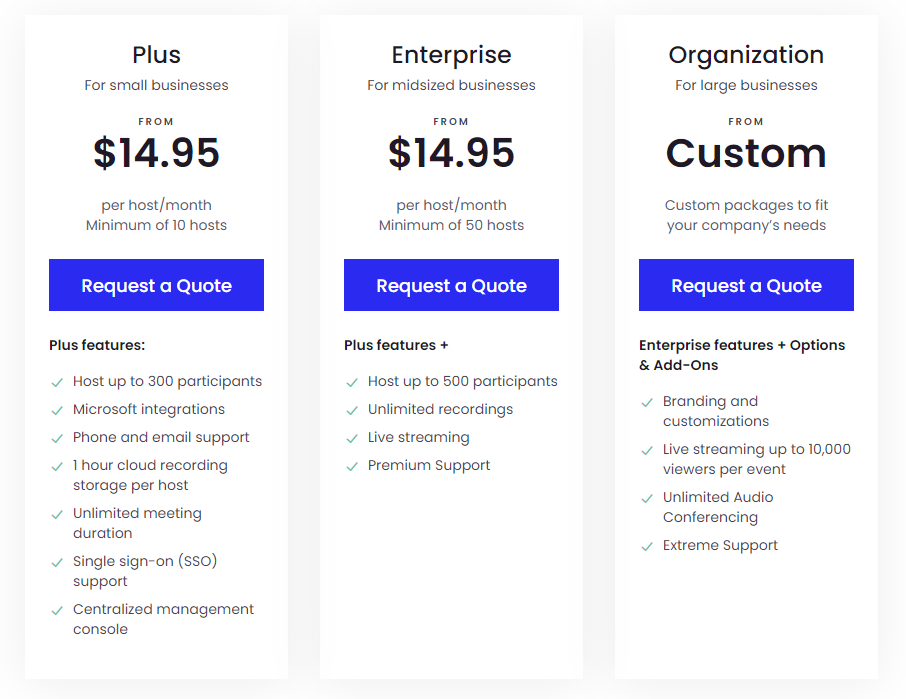Request a Quote for the Plus plan
Viewport: 906px width, 699px height.
click(156, 286)
